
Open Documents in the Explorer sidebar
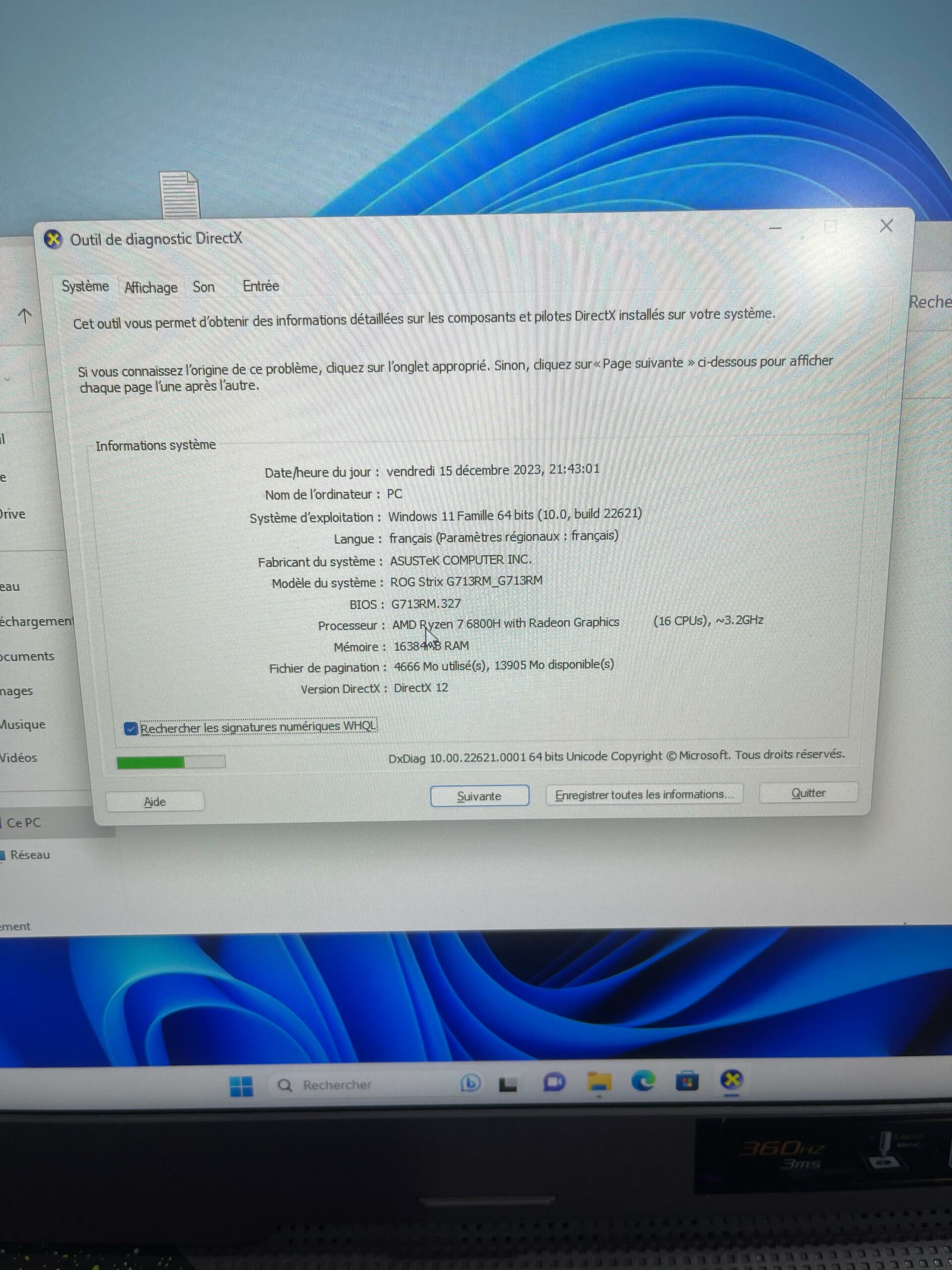tap(27, 656)
